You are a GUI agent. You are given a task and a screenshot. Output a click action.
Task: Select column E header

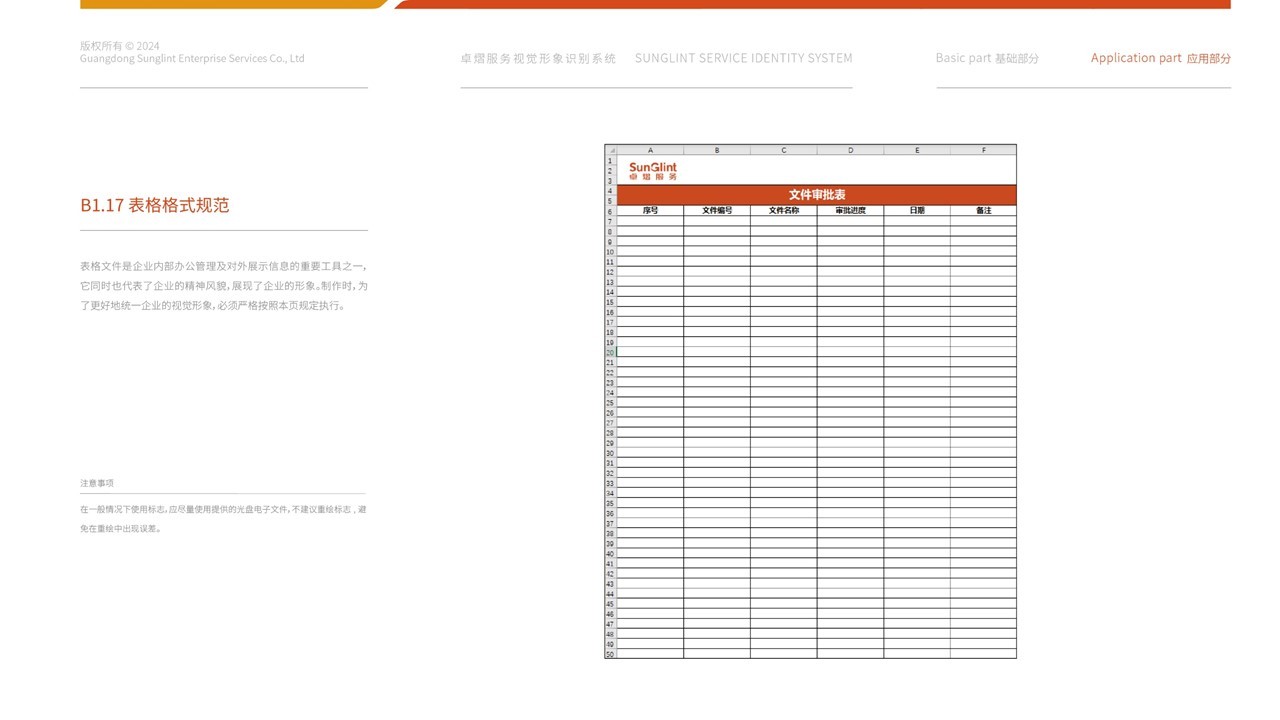(x=917, y=150)
